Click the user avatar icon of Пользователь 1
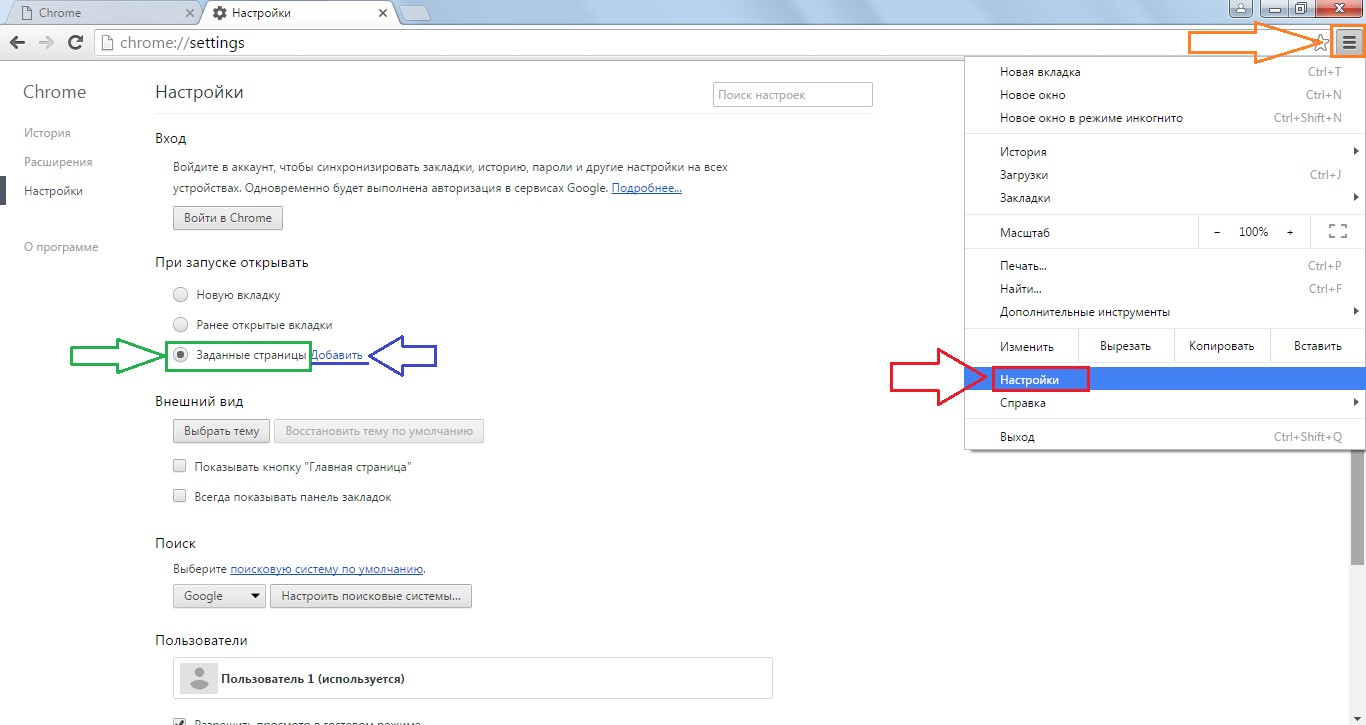Image resolution: width=1366 pixels, height=725 pixels. [x=199, y=678]
